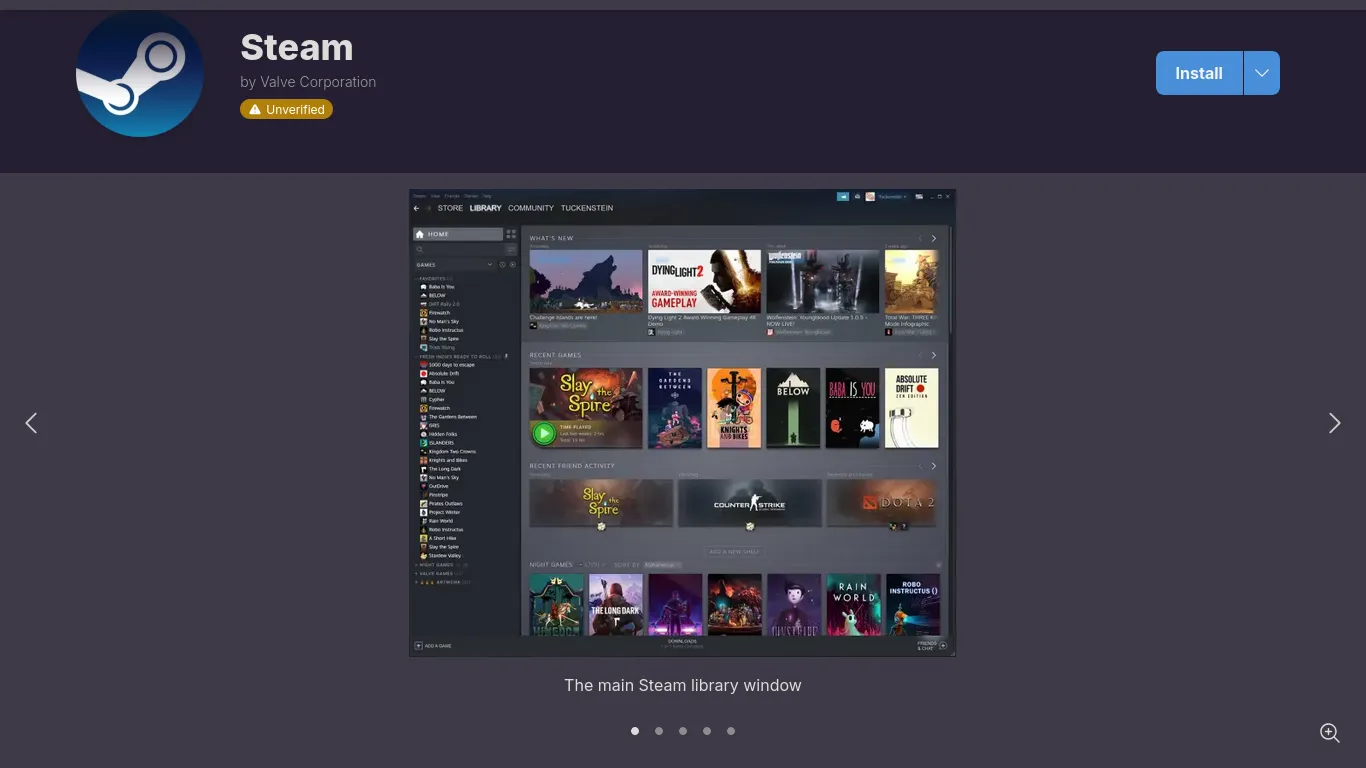The width and height of the screenshot is (1366, 768).
Task: Select the second carousel dot
Action: click(x=659, y=731)
